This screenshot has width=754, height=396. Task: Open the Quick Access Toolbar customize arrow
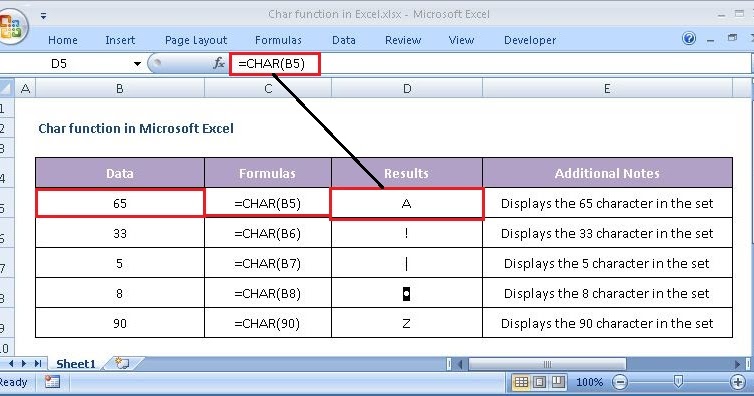pos(43,16)
